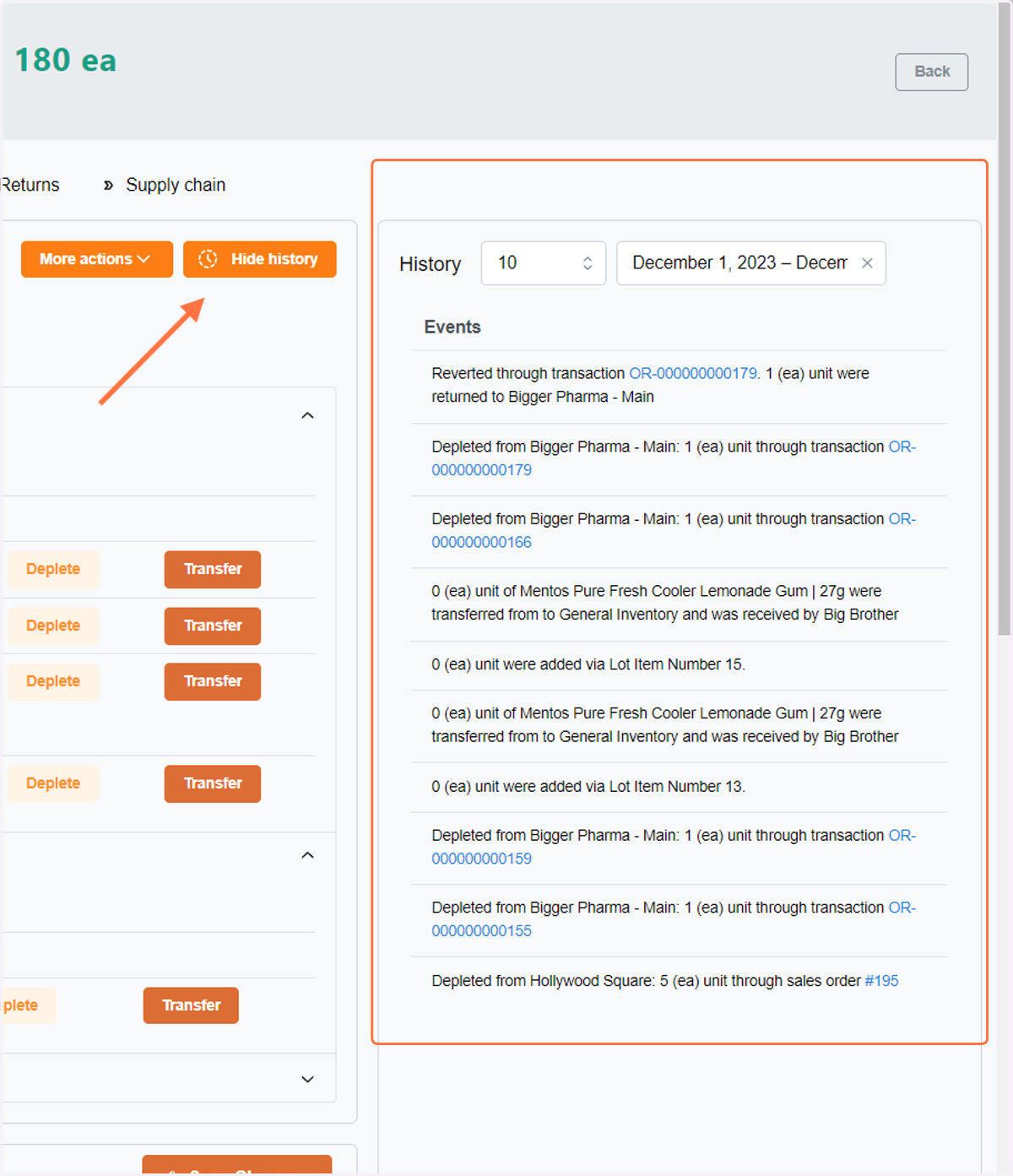The width and height of the screenshot is (1013, 1176).
Task: Expand the bottom section with down chevron
Action: pyautogui.click(x=308, y=1080)
